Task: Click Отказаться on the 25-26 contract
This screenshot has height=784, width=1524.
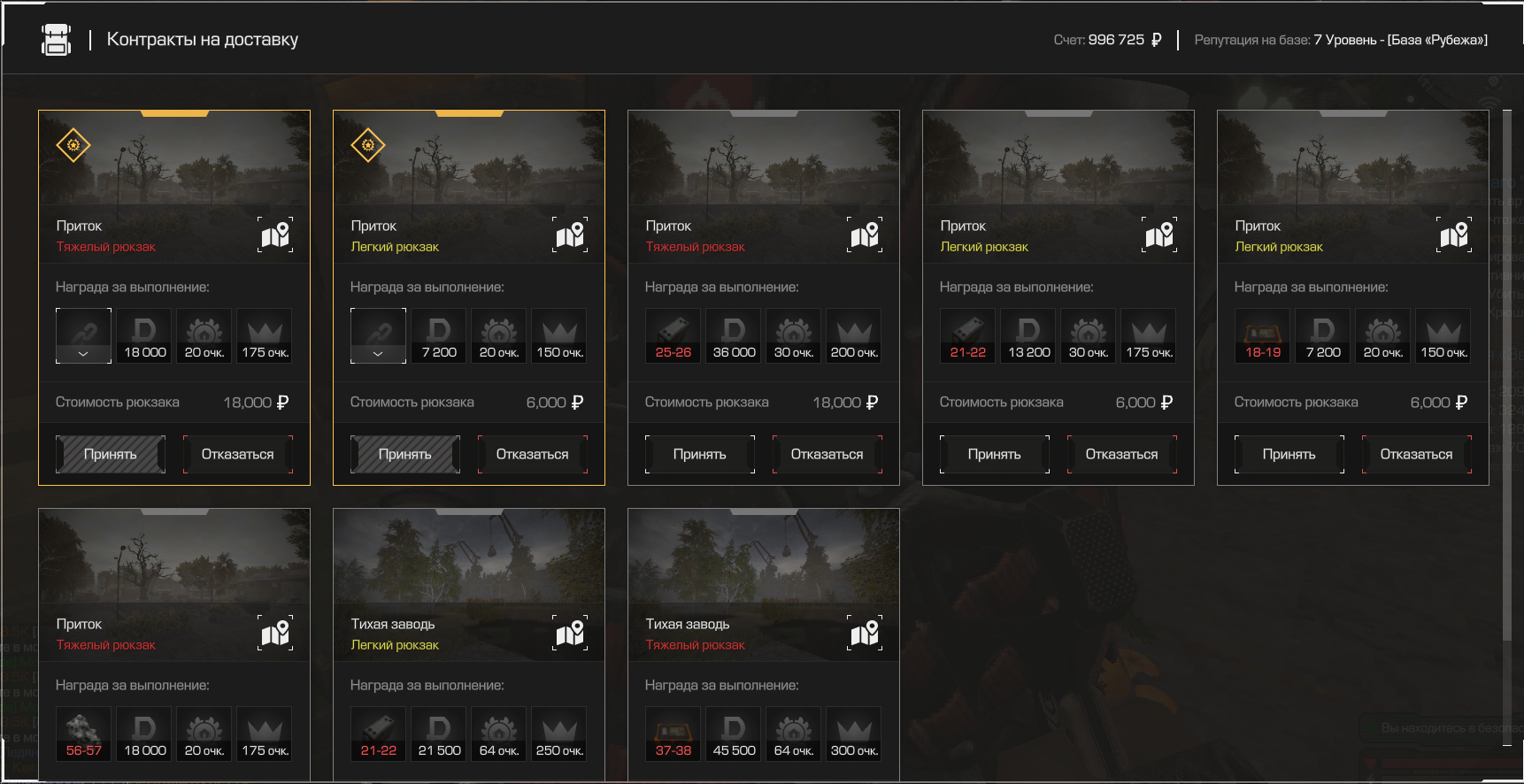Action: tap(827, 454)
